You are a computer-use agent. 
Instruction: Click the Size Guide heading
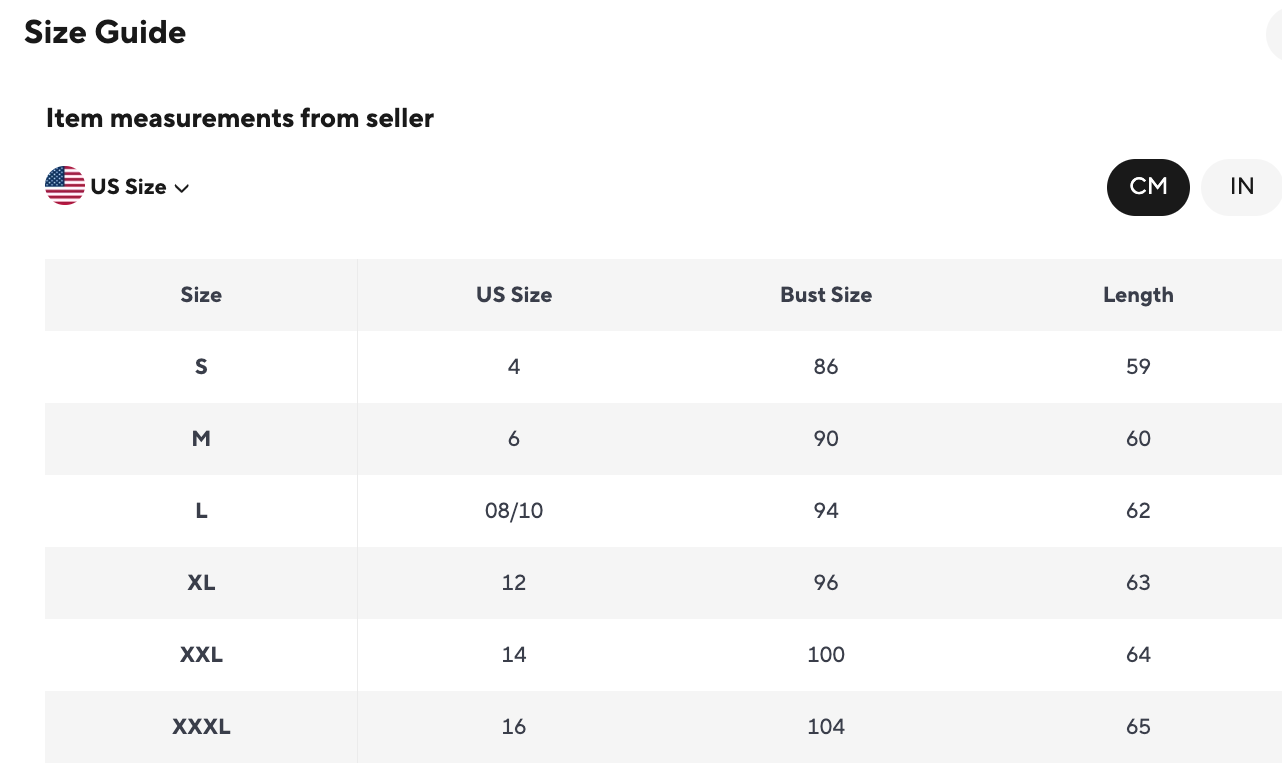[105, 32]
